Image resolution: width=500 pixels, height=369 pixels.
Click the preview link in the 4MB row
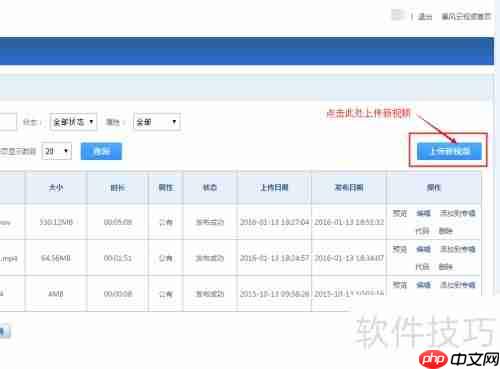(x=400, y=285)
